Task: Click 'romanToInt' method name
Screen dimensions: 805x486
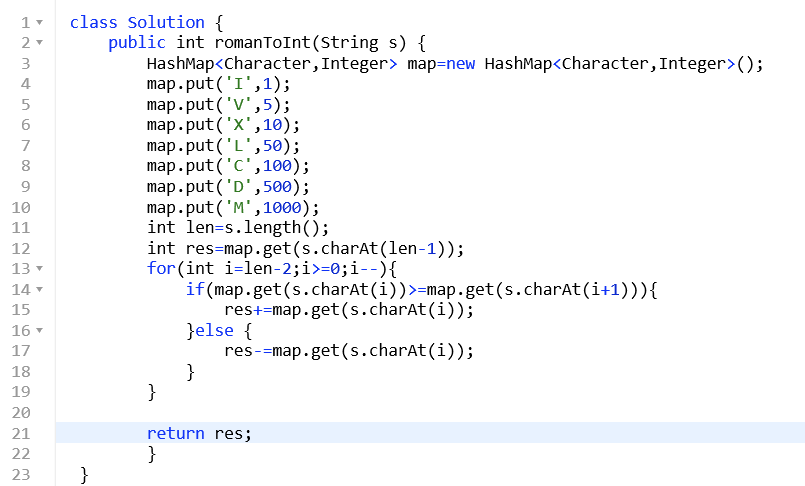Action: (262, 43)
